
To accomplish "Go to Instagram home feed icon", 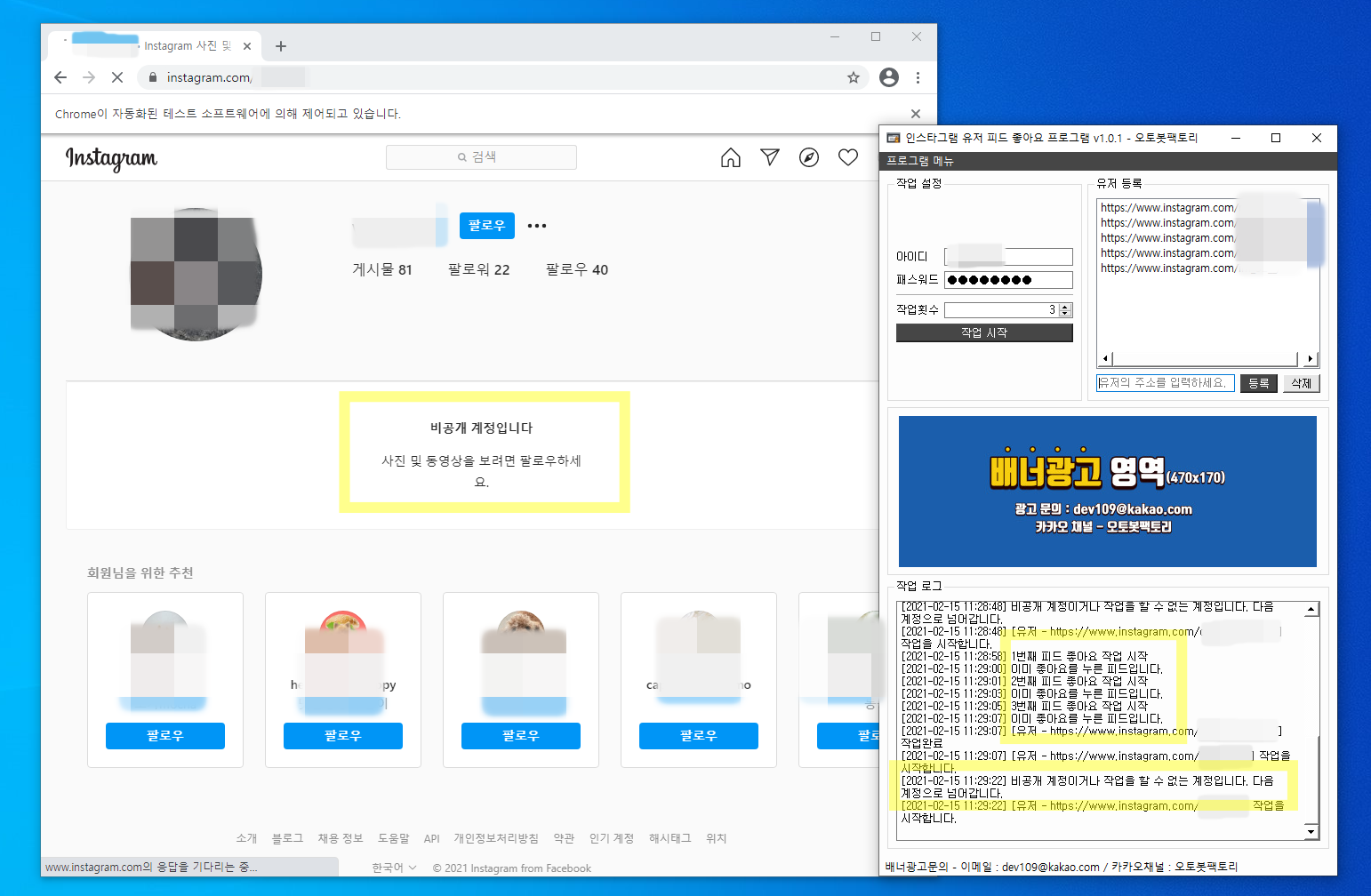I will (x=731, y=157).
